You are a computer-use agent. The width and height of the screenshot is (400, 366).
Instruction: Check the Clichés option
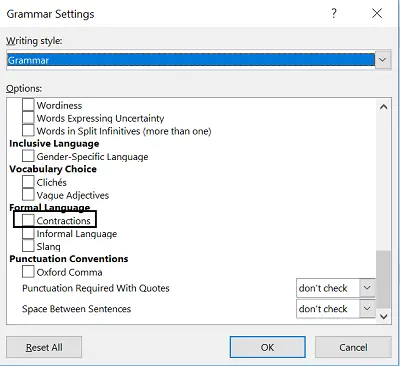pyautogui.click(x=28, y=182)
